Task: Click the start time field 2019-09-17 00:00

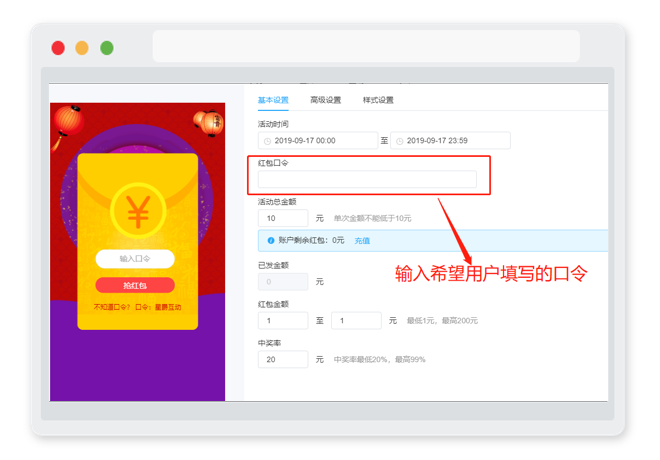Action: pos(318,141)
